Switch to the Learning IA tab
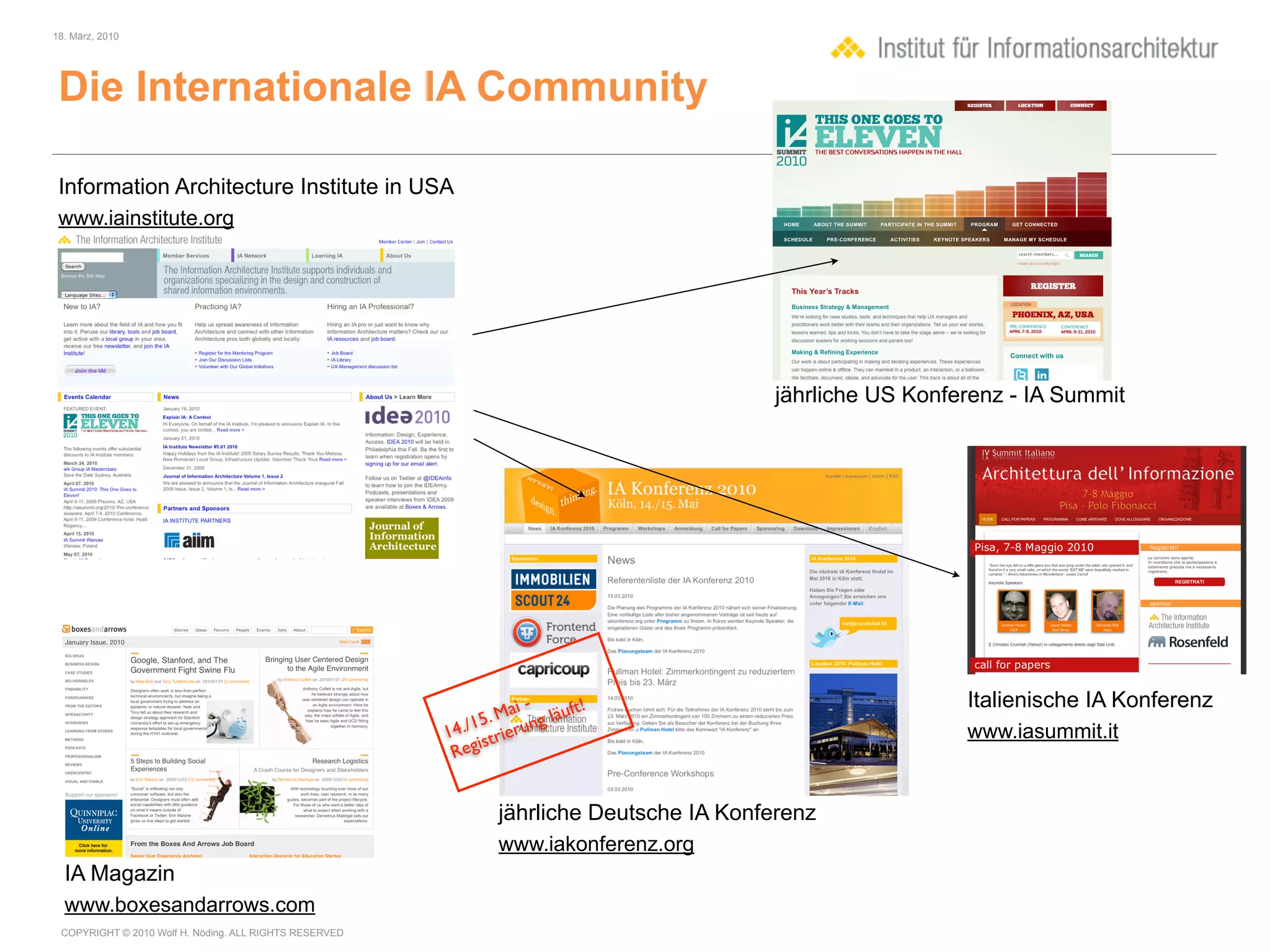The image size is (1270, 952). pyautogui.click(x=327, y=255)
